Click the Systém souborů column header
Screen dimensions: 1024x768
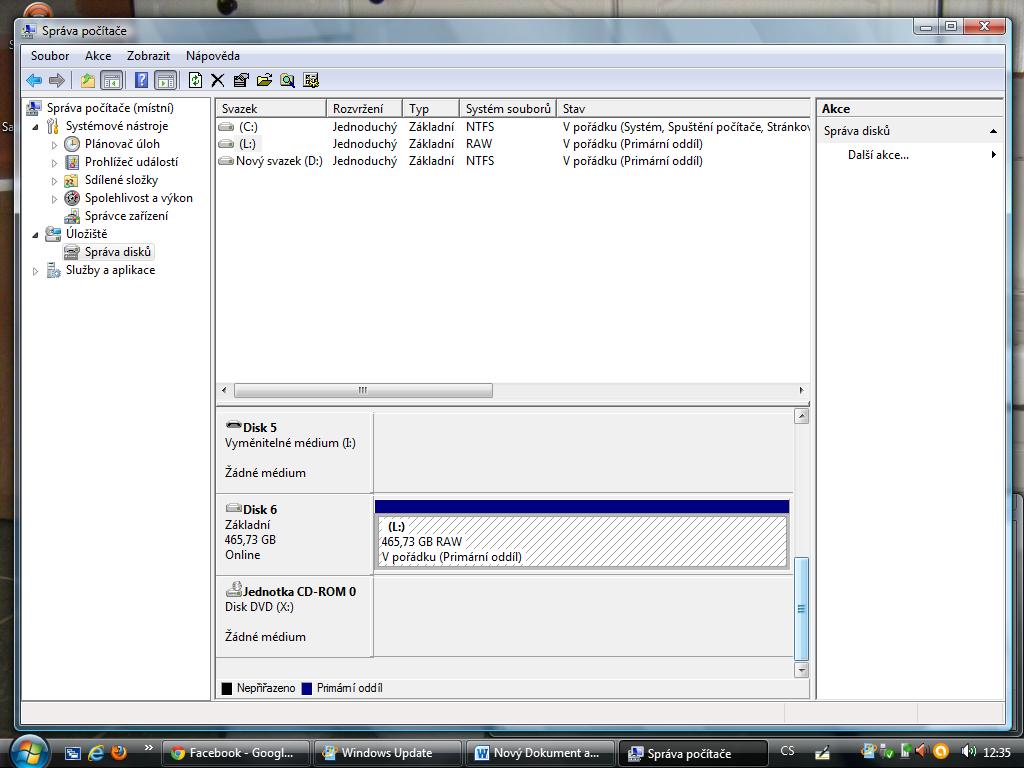508,109
